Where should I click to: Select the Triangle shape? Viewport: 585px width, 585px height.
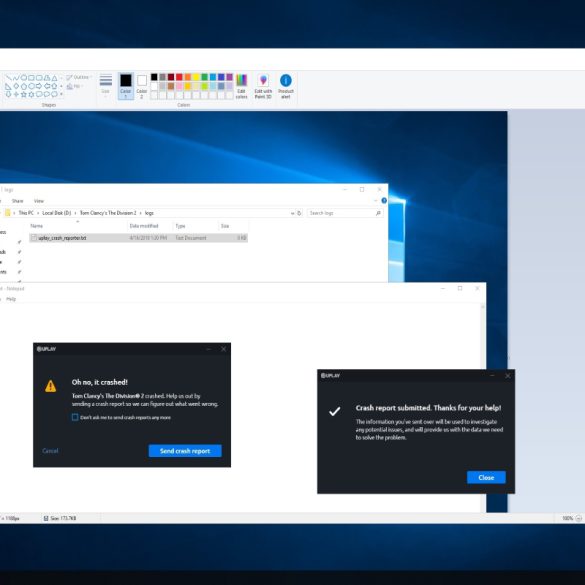[54, 78]
